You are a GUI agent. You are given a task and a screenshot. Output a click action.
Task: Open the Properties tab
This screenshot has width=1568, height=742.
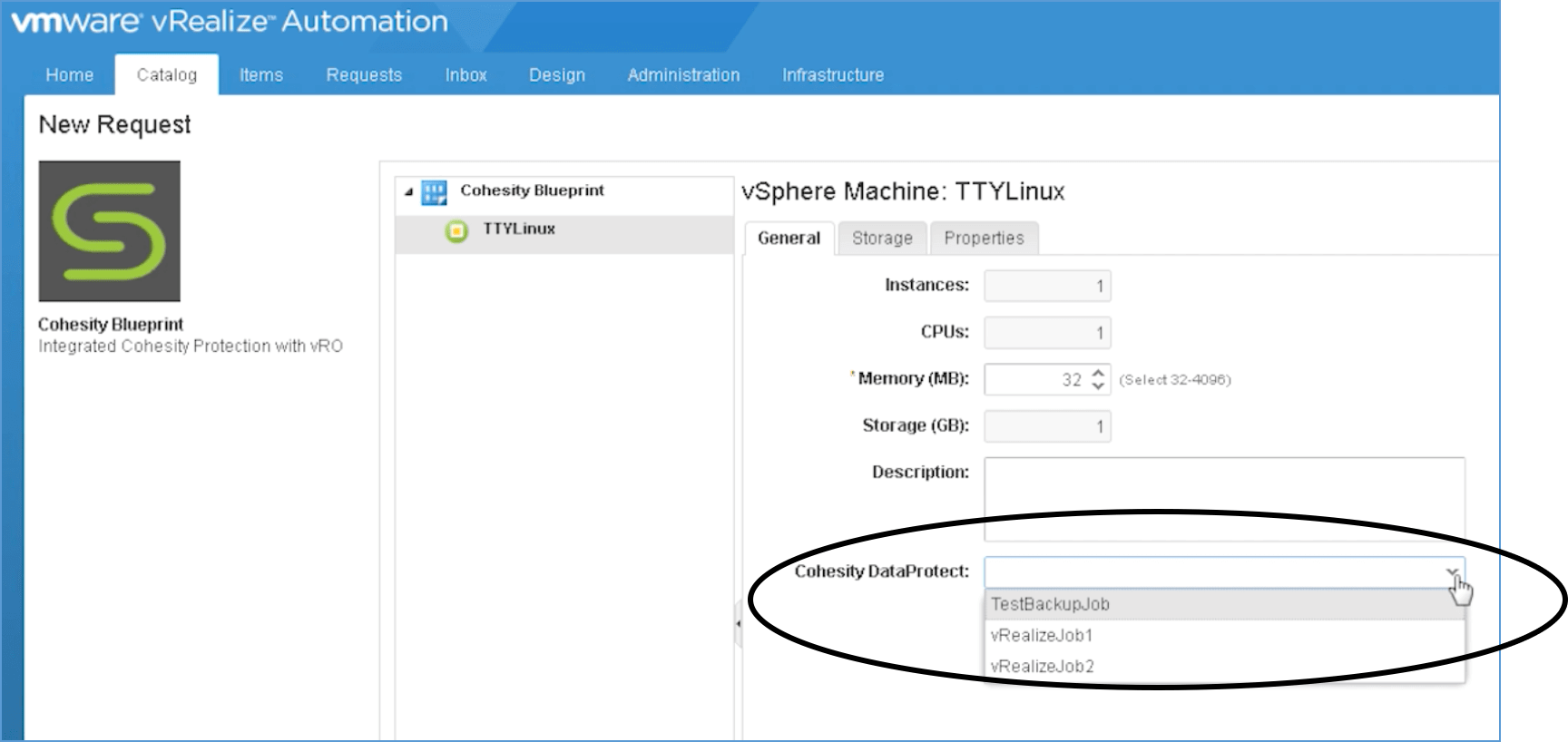tap(984, 239)
